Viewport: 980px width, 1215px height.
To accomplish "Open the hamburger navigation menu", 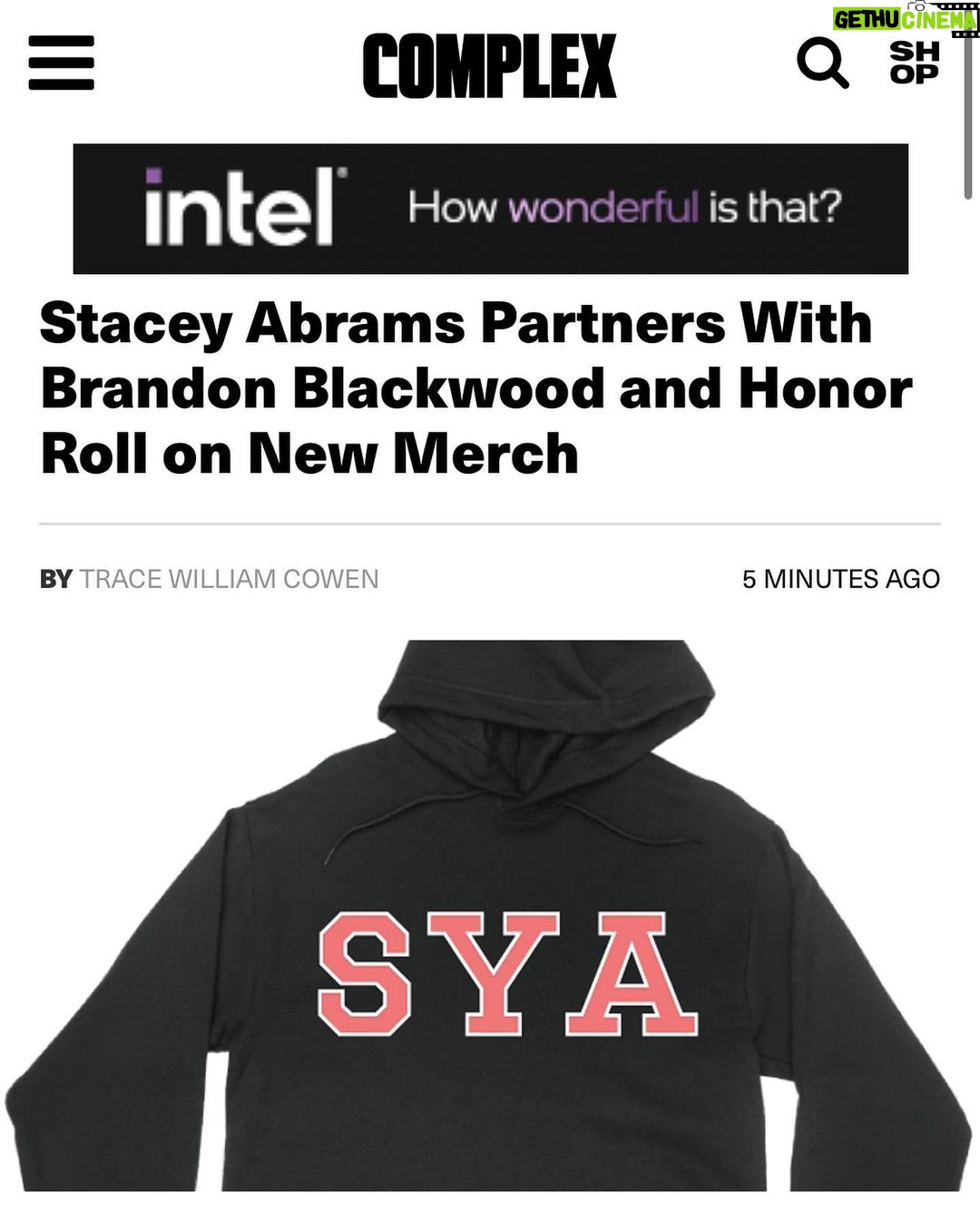I will 61,63.
